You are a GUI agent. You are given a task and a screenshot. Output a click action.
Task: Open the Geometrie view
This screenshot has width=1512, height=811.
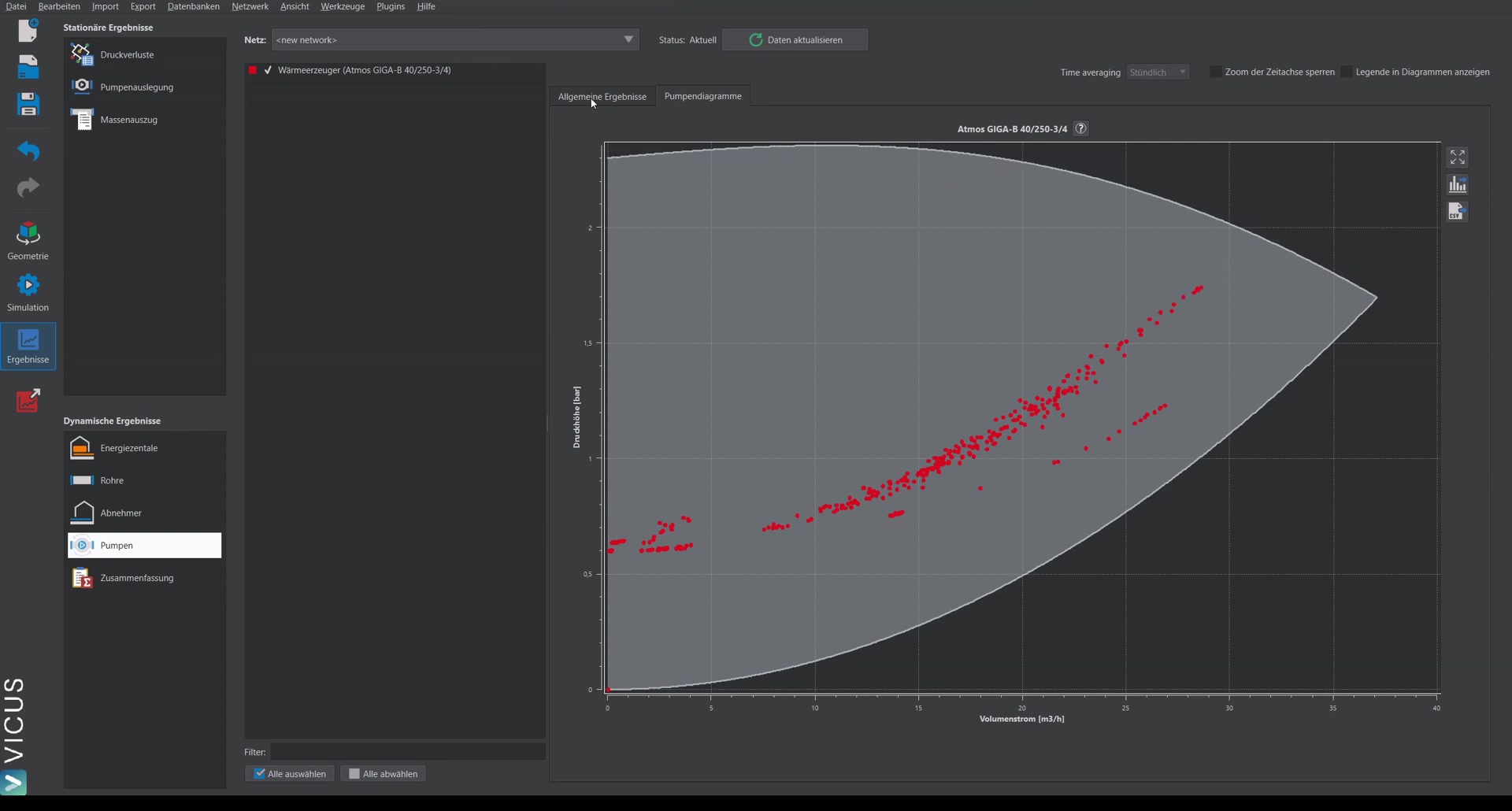(x=28, y=241)
